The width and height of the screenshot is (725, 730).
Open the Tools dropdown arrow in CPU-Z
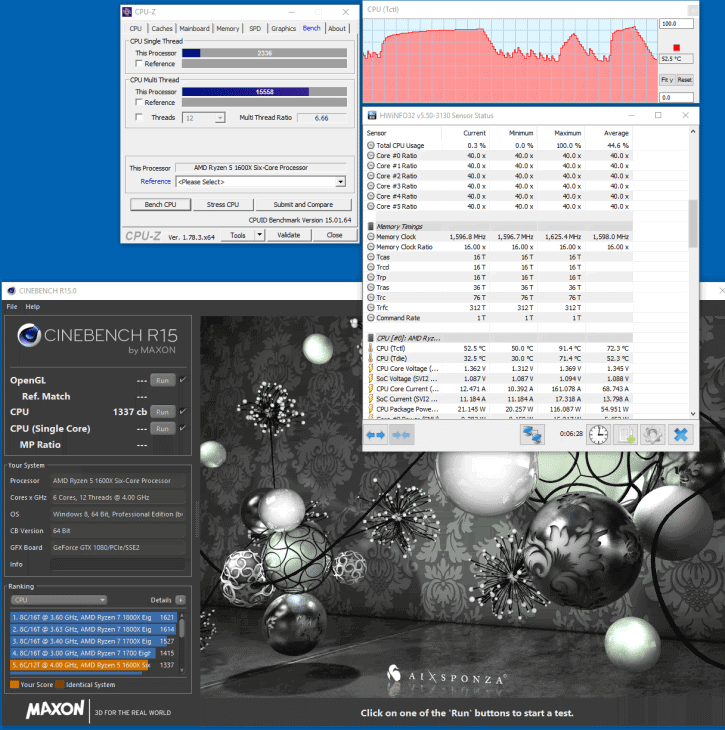coord(259,235)
